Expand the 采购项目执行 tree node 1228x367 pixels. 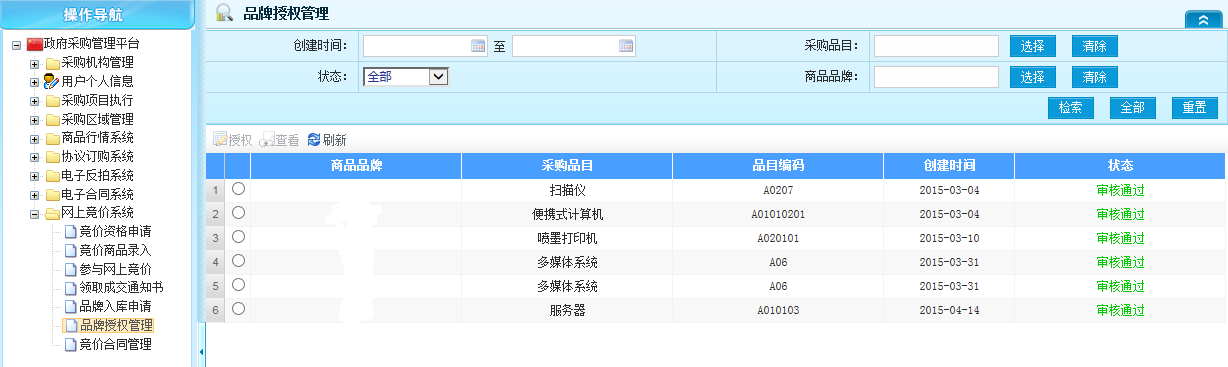point(34,101)
